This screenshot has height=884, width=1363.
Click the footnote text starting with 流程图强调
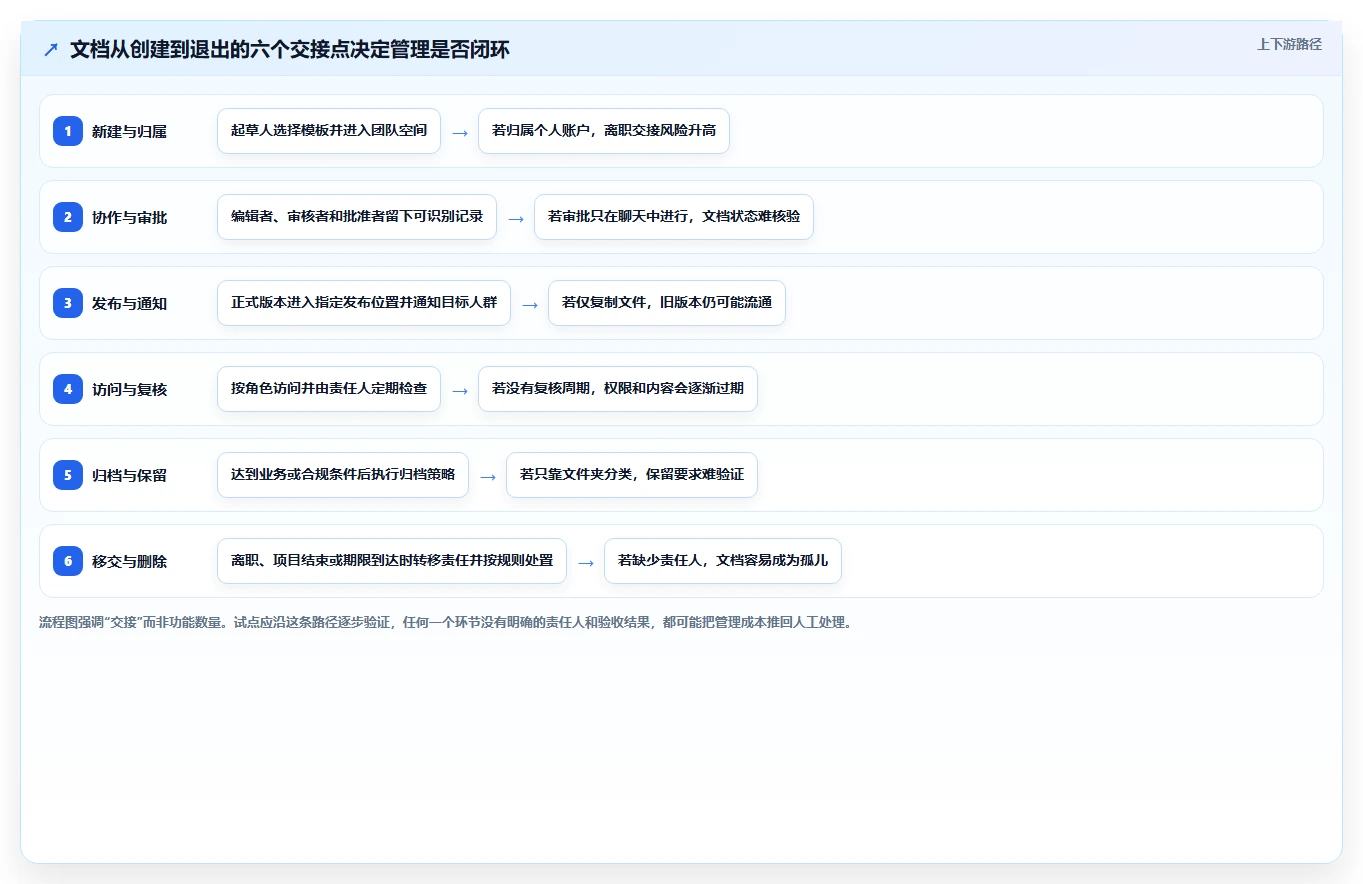click(x=445, y=623)
